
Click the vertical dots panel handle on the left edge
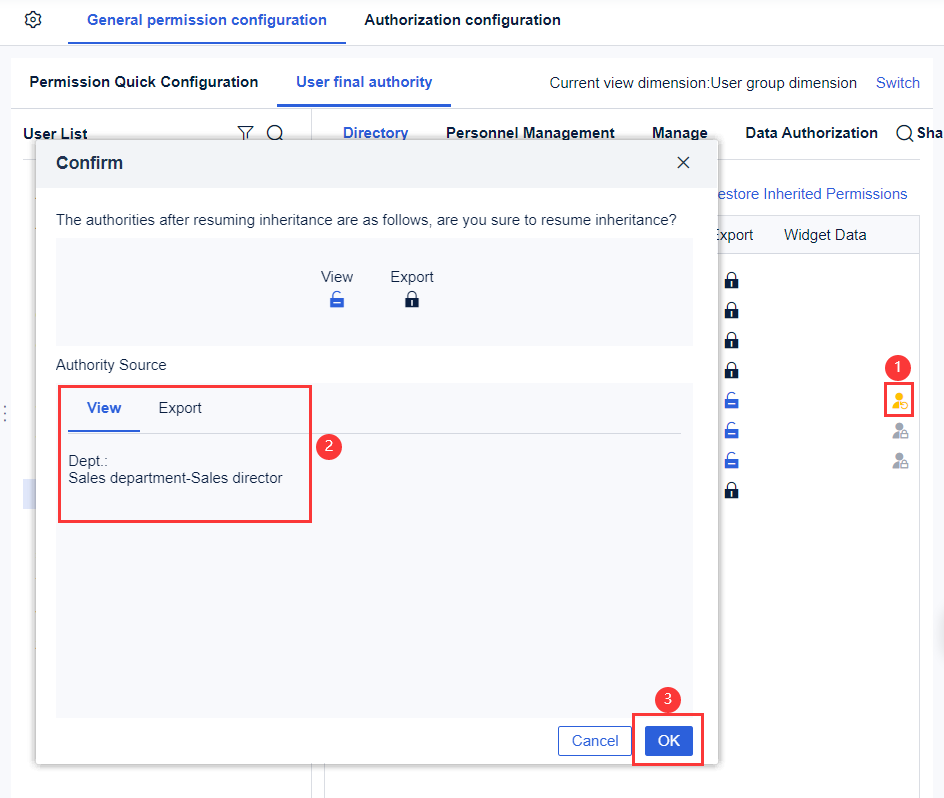pyautogui.click(x=5, y=413)
